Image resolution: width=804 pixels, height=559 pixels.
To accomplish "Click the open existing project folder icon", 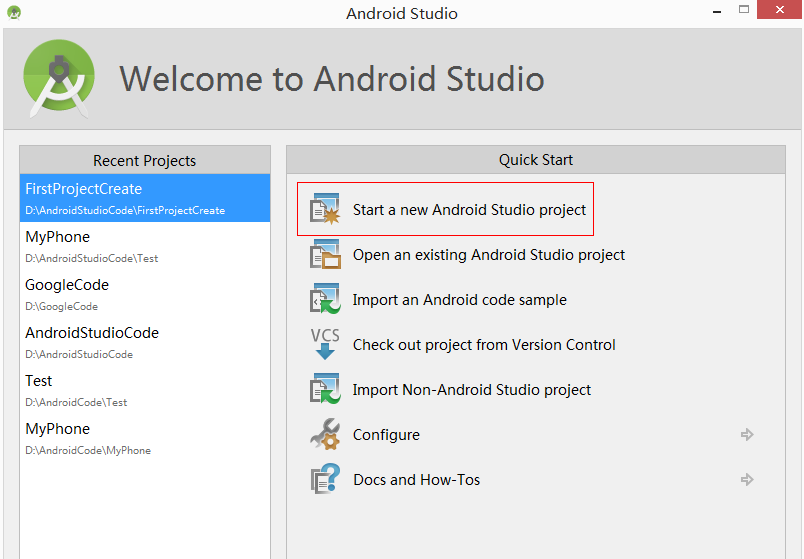I will 325,254.
